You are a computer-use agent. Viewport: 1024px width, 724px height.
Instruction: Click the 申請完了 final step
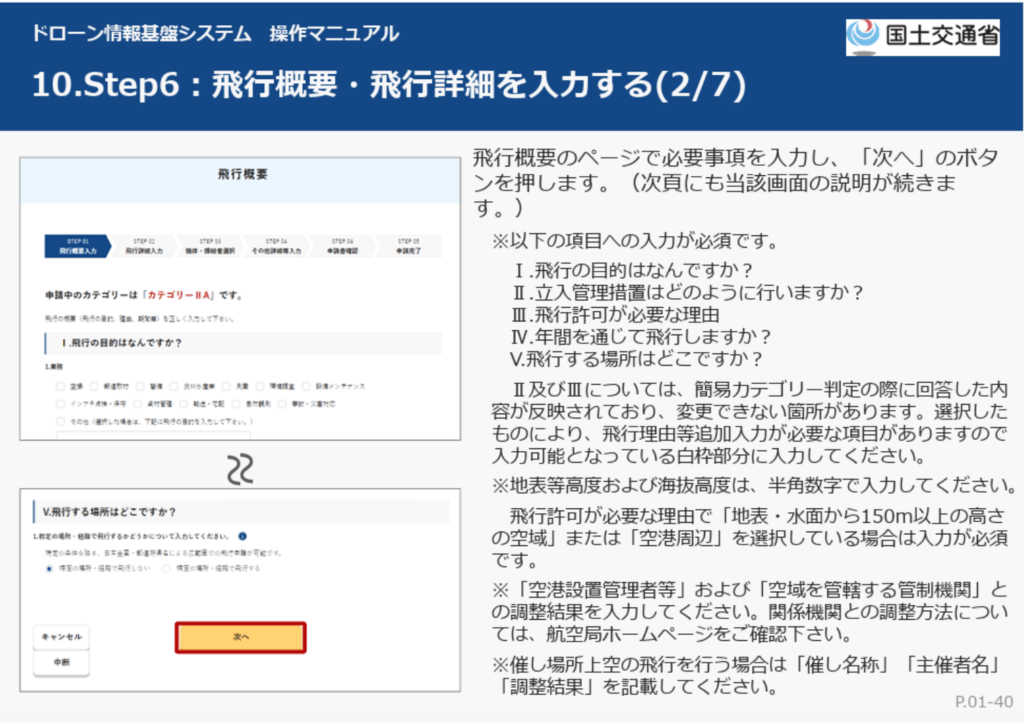[x=407, y=247]
